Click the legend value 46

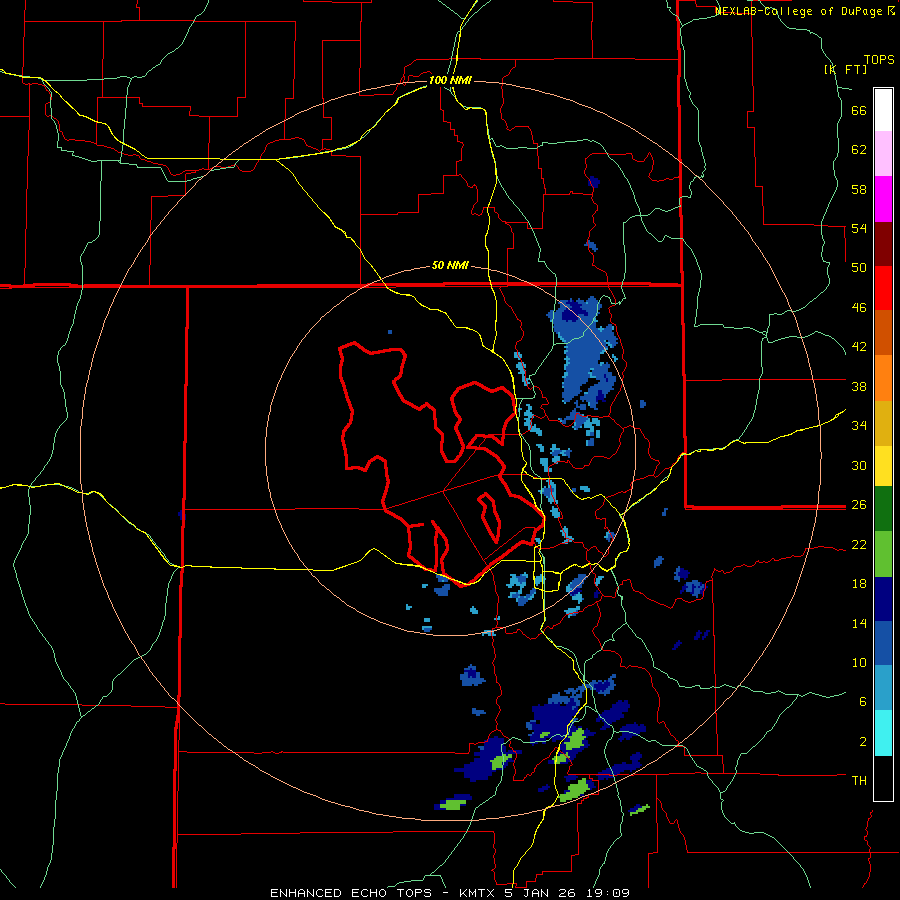tap(859, 308)
